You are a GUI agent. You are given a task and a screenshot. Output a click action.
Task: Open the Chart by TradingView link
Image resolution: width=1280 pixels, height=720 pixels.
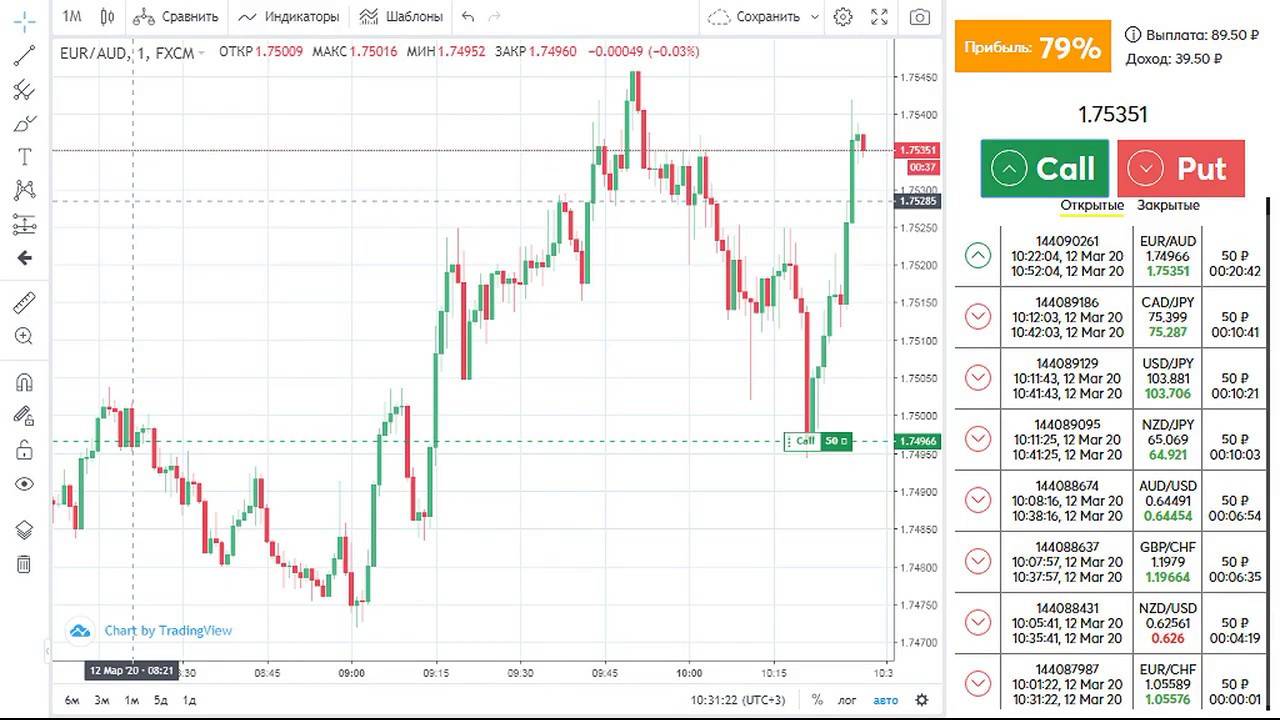pos(168,630)
